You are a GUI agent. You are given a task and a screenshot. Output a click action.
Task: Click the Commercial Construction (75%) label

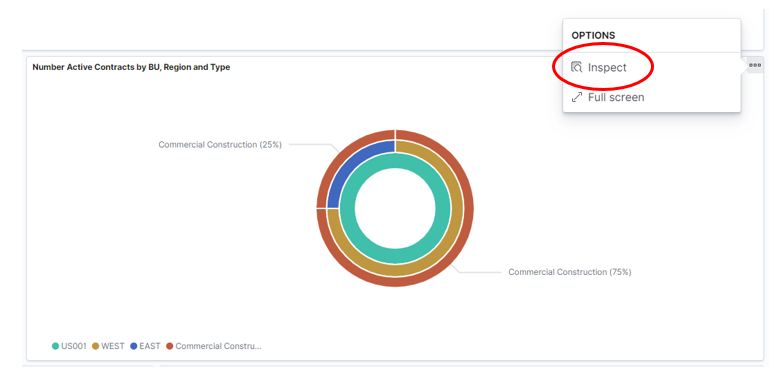click(570, 272)
